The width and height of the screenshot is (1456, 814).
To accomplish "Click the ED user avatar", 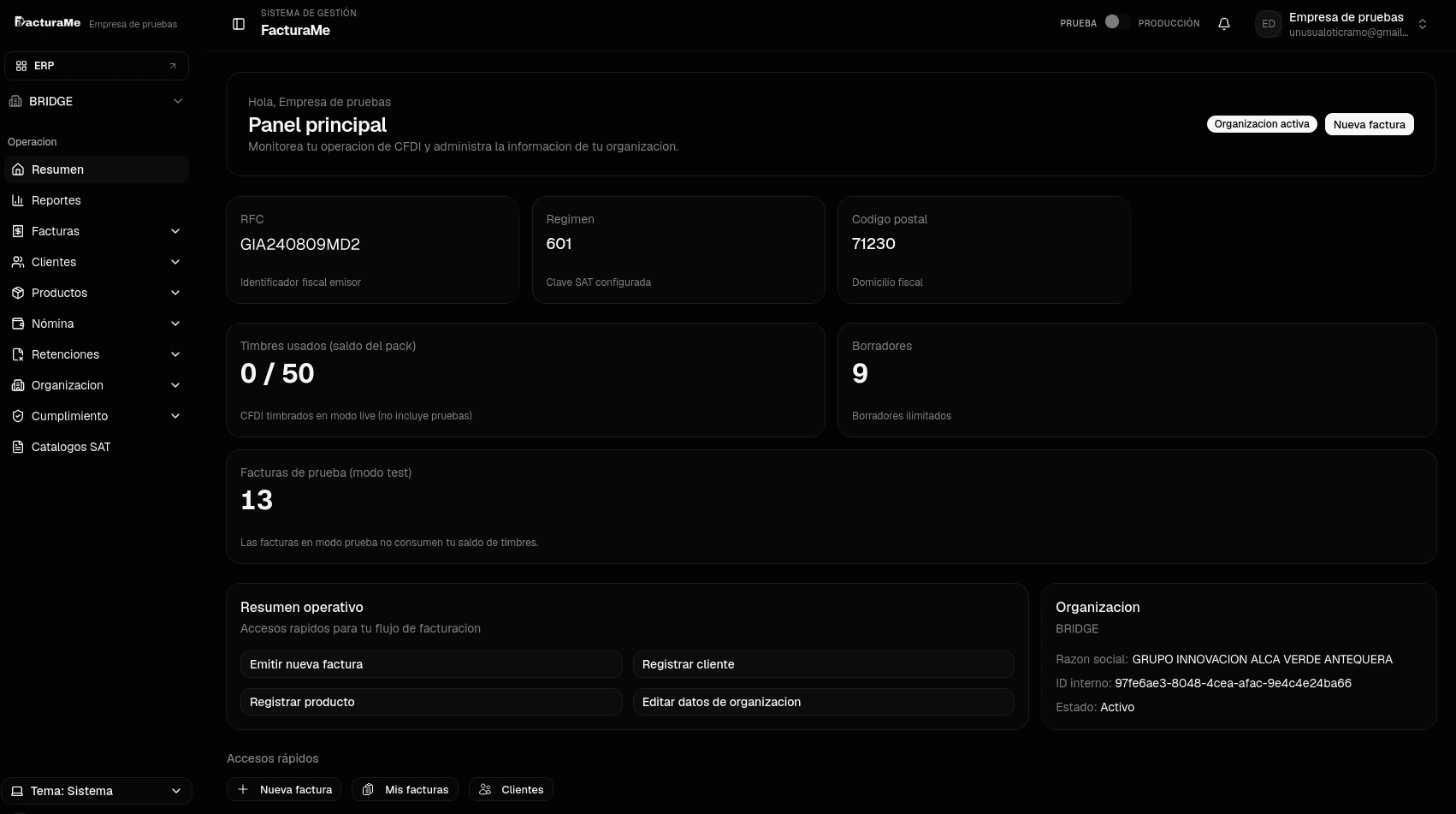I will click(x=1269, y=24).
